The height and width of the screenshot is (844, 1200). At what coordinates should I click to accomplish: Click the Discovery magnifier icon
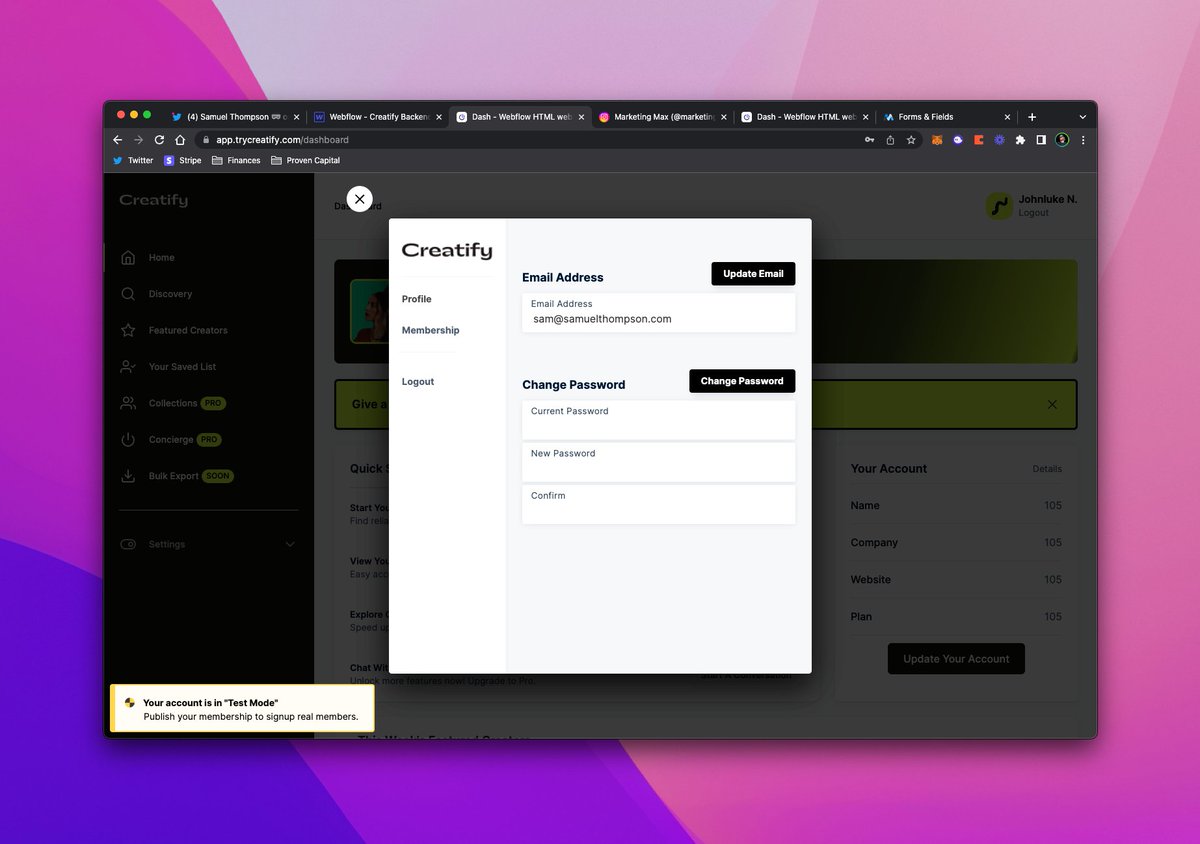pos(128,294)
